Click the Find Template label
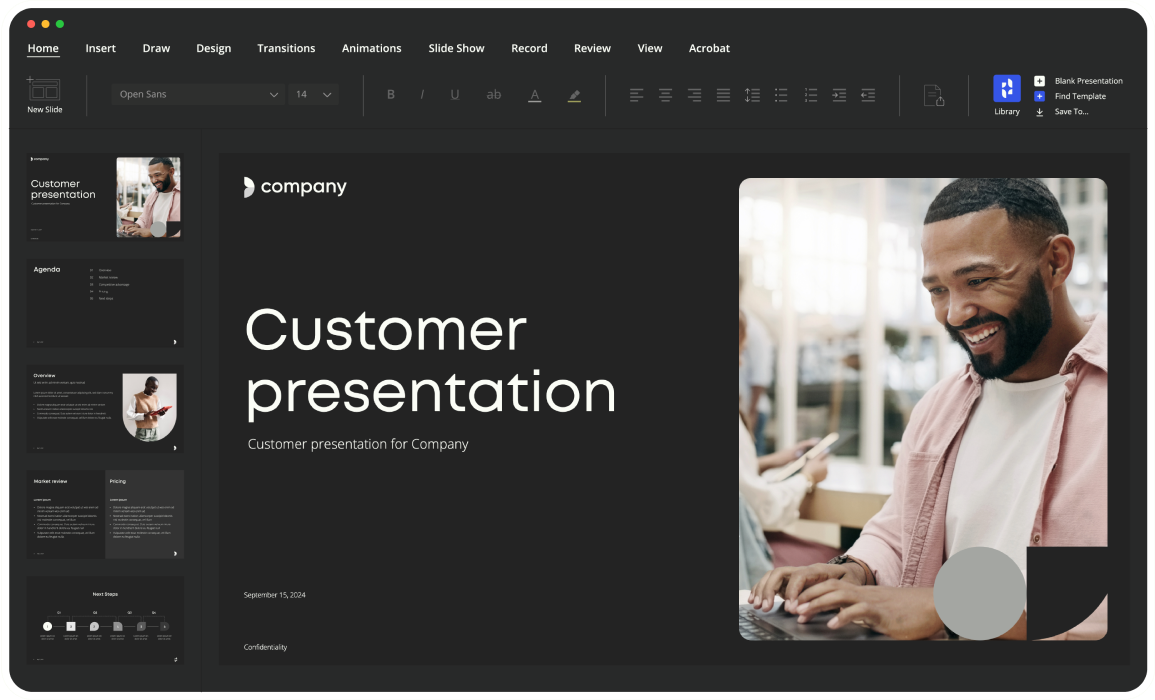Viewport: 1155px width, 700px height. click(x=1080, y=97)
